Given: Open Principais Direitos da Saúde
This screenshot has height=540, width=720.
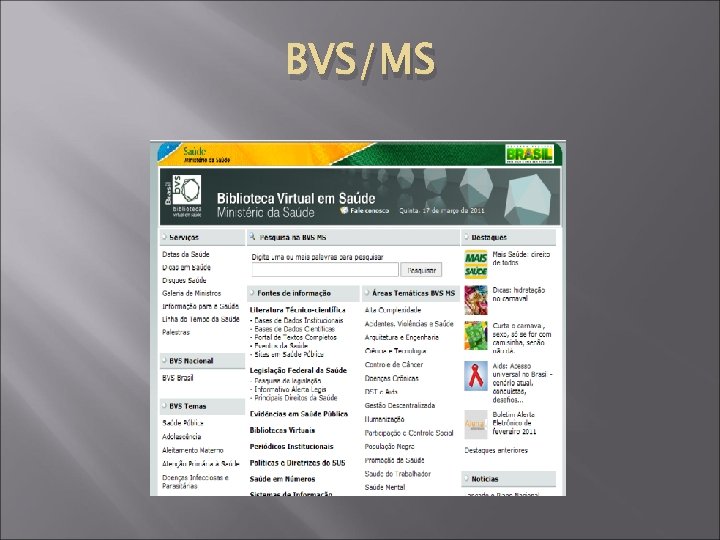Looking at the screenshot, I should pos(296,398).
